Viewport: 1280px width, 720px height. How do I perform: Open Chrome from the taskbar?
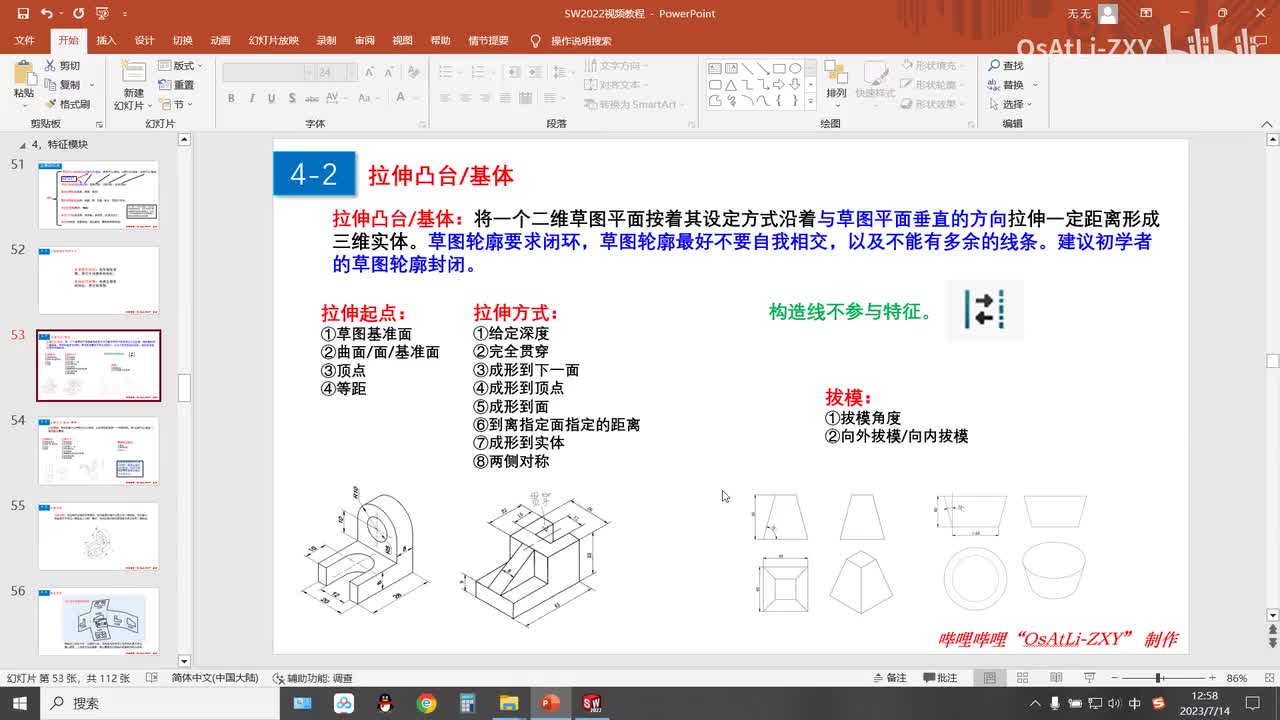tap(427, 703)
